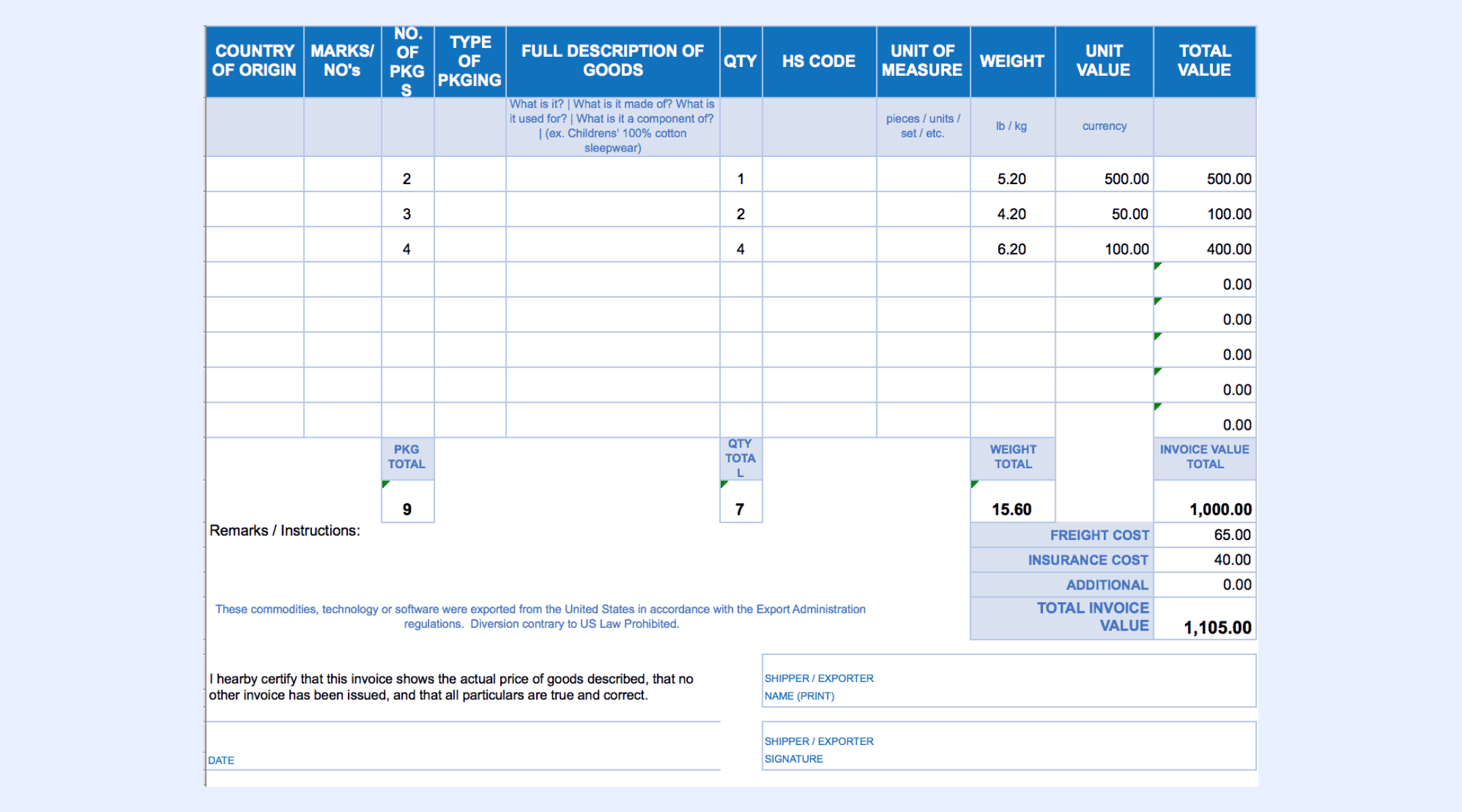Click the TOTAL INVOICE VALUE label
Viewport: 1462px width, 812px height.
[1062, 618]
